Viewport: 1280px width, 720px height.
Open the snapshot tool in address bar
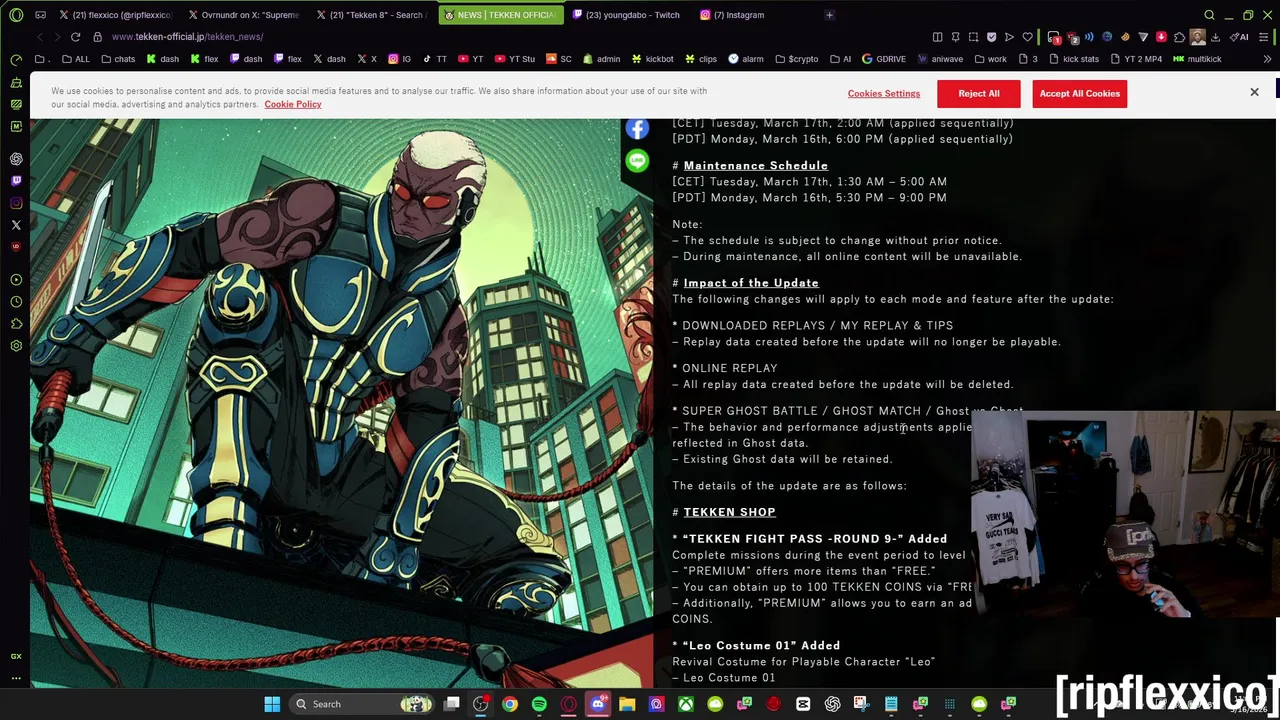pos(973,37)
